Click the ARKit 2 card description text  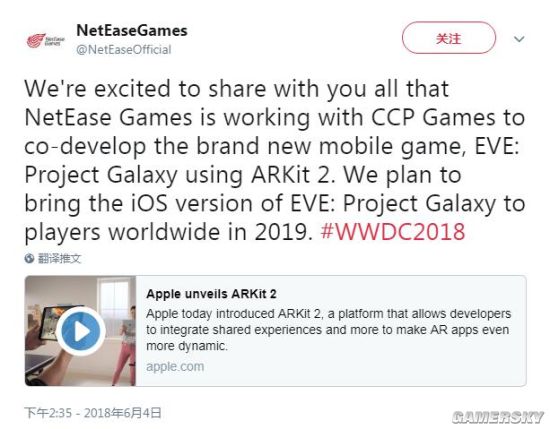coord(328,330)
